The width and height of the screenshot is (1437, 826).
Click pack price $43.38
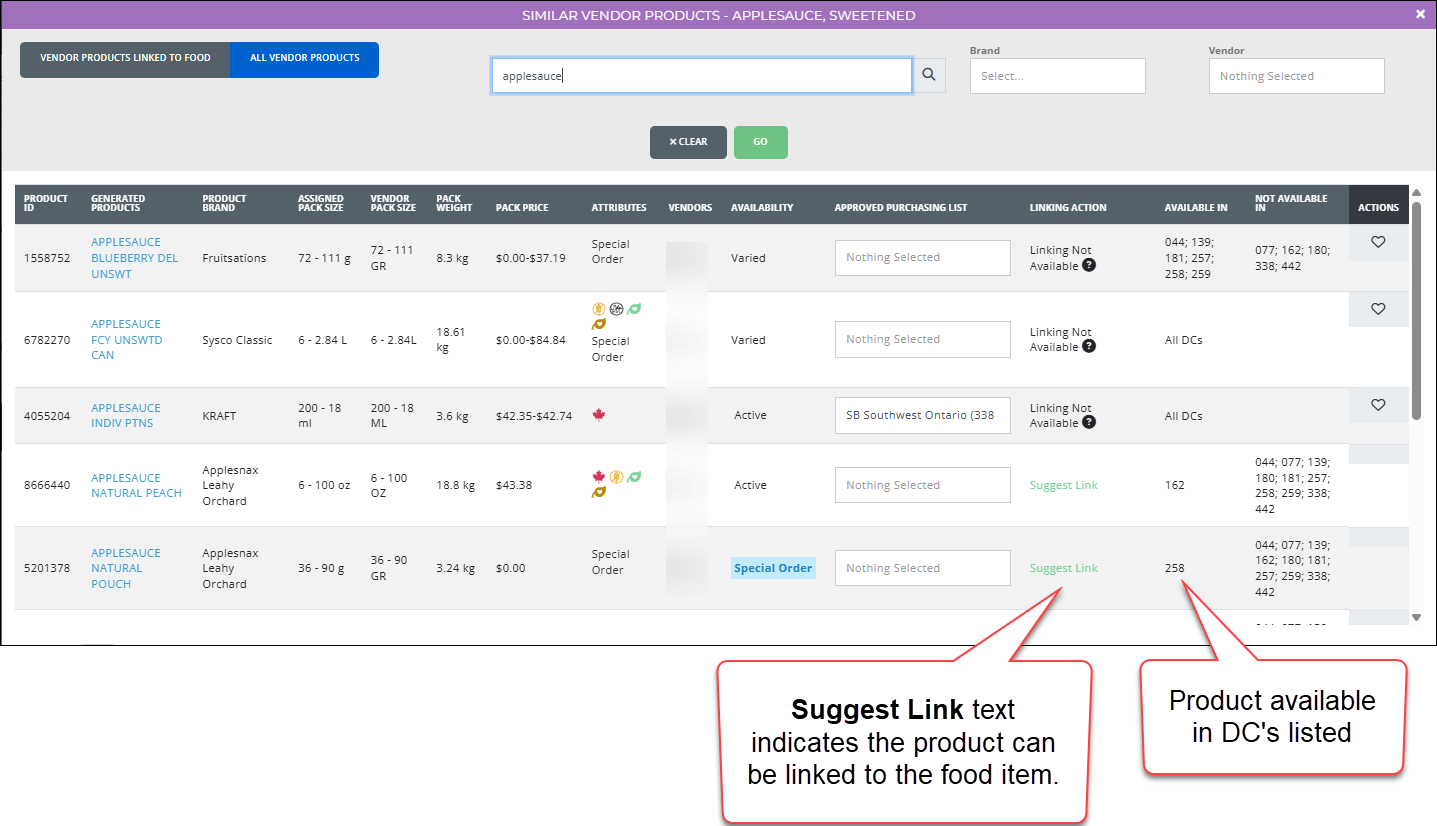(514, 485)
